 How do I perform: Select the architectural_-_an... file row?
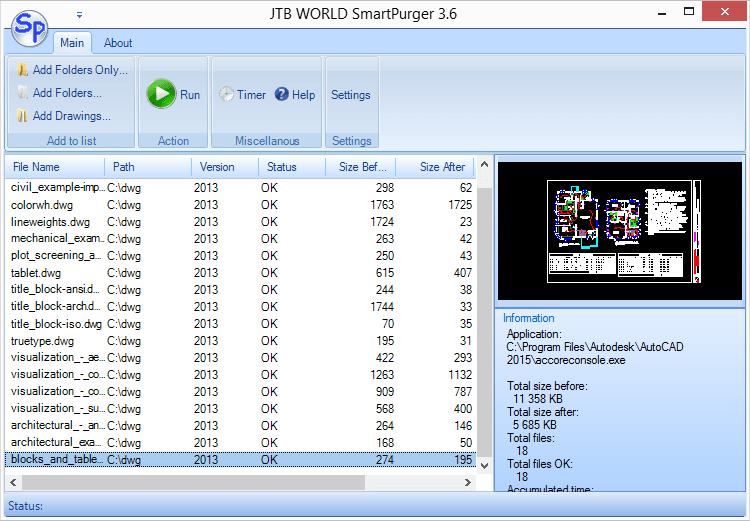[x=241, y=425]
